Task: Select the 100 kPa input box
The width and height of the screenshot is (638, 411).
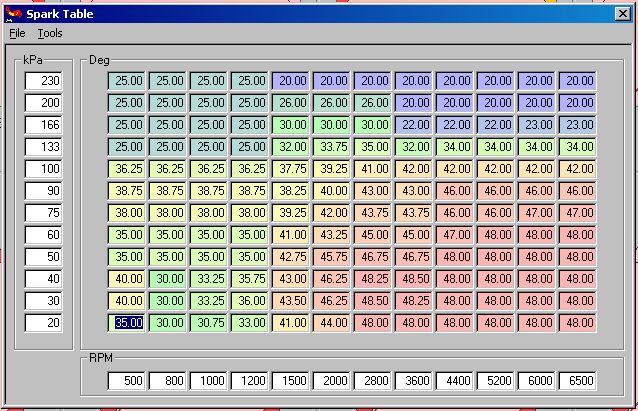Action: [44, 169]
